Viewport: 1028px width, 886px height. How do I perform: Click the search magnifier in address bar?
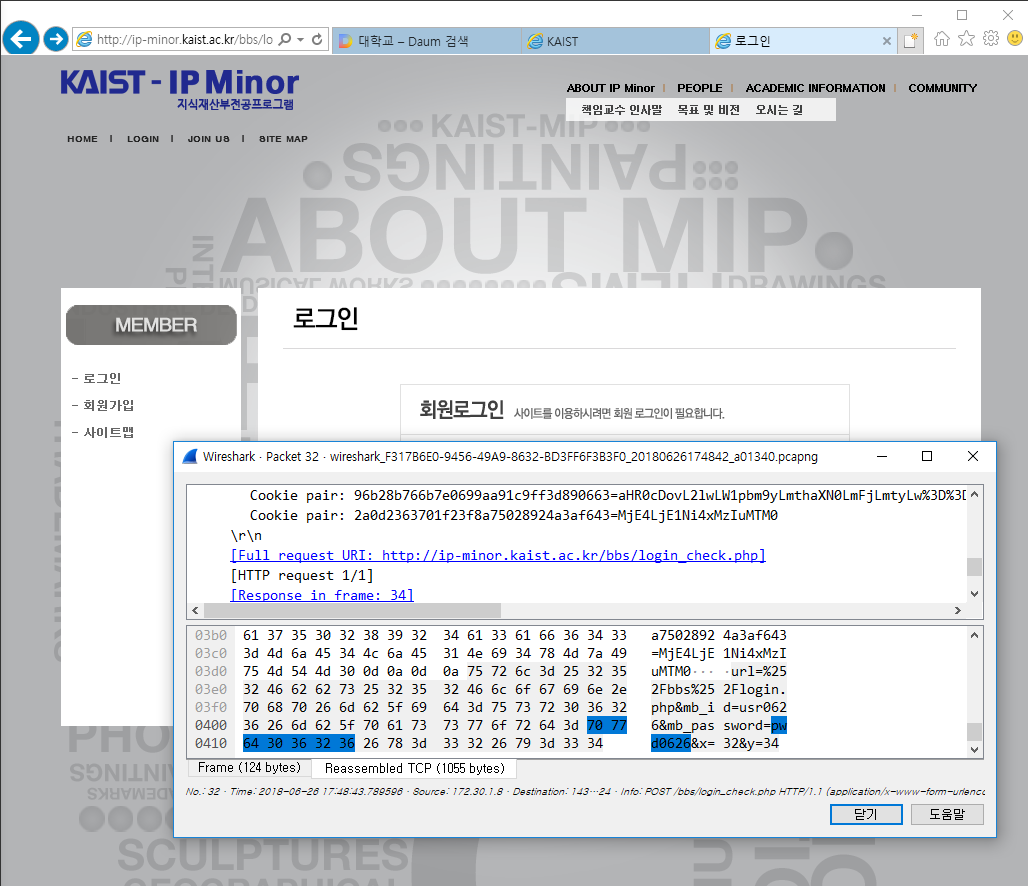tap(285, 39)
